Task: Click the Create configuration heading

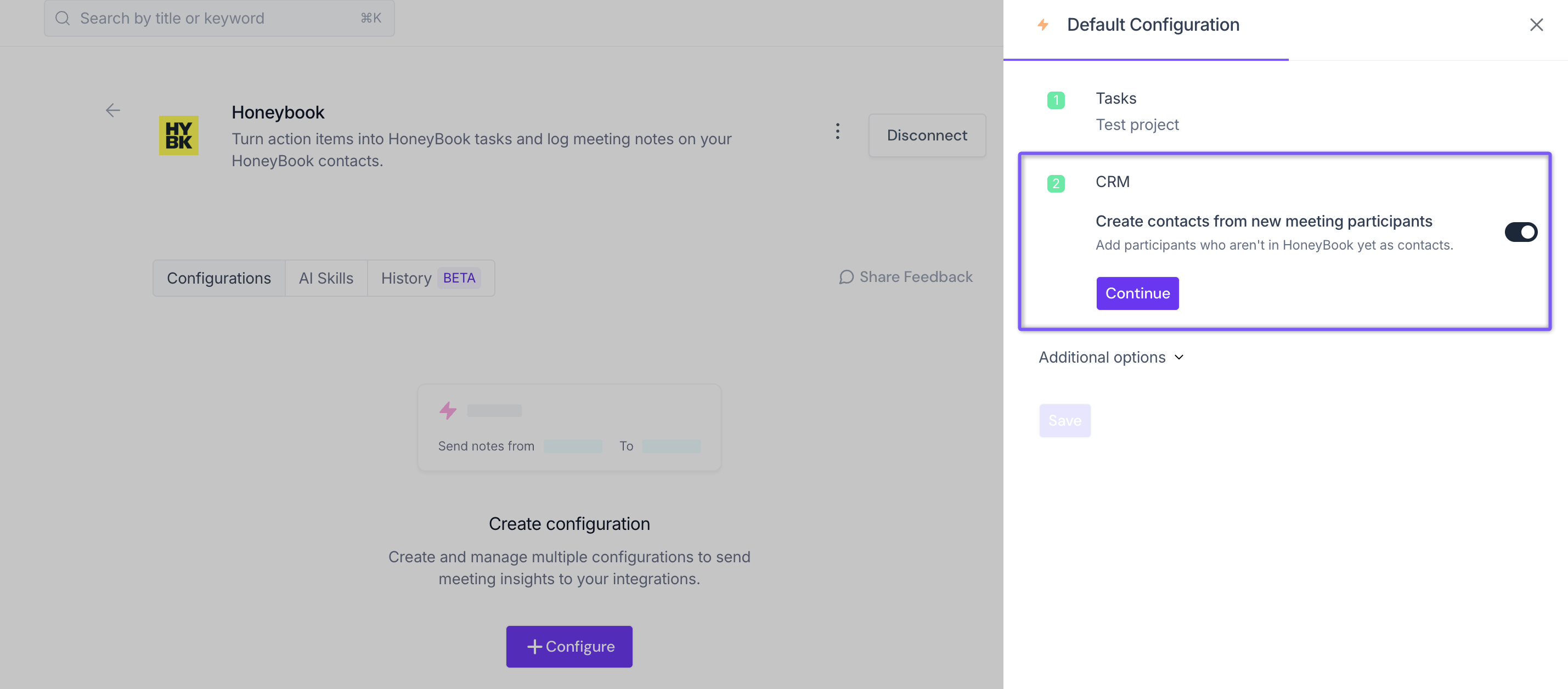Action: coord(569,524)
